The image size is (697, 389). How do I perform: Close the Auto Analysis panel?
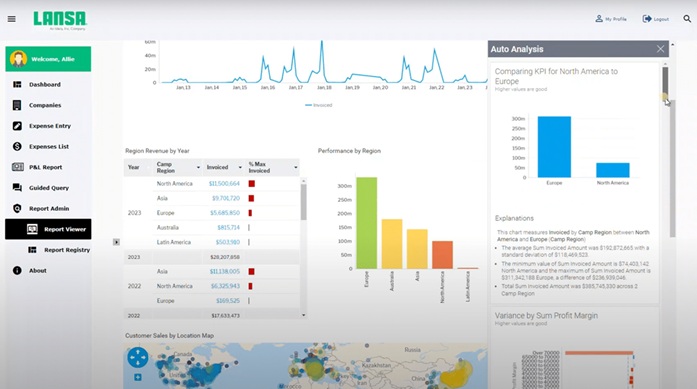click(x=661, y=49)
